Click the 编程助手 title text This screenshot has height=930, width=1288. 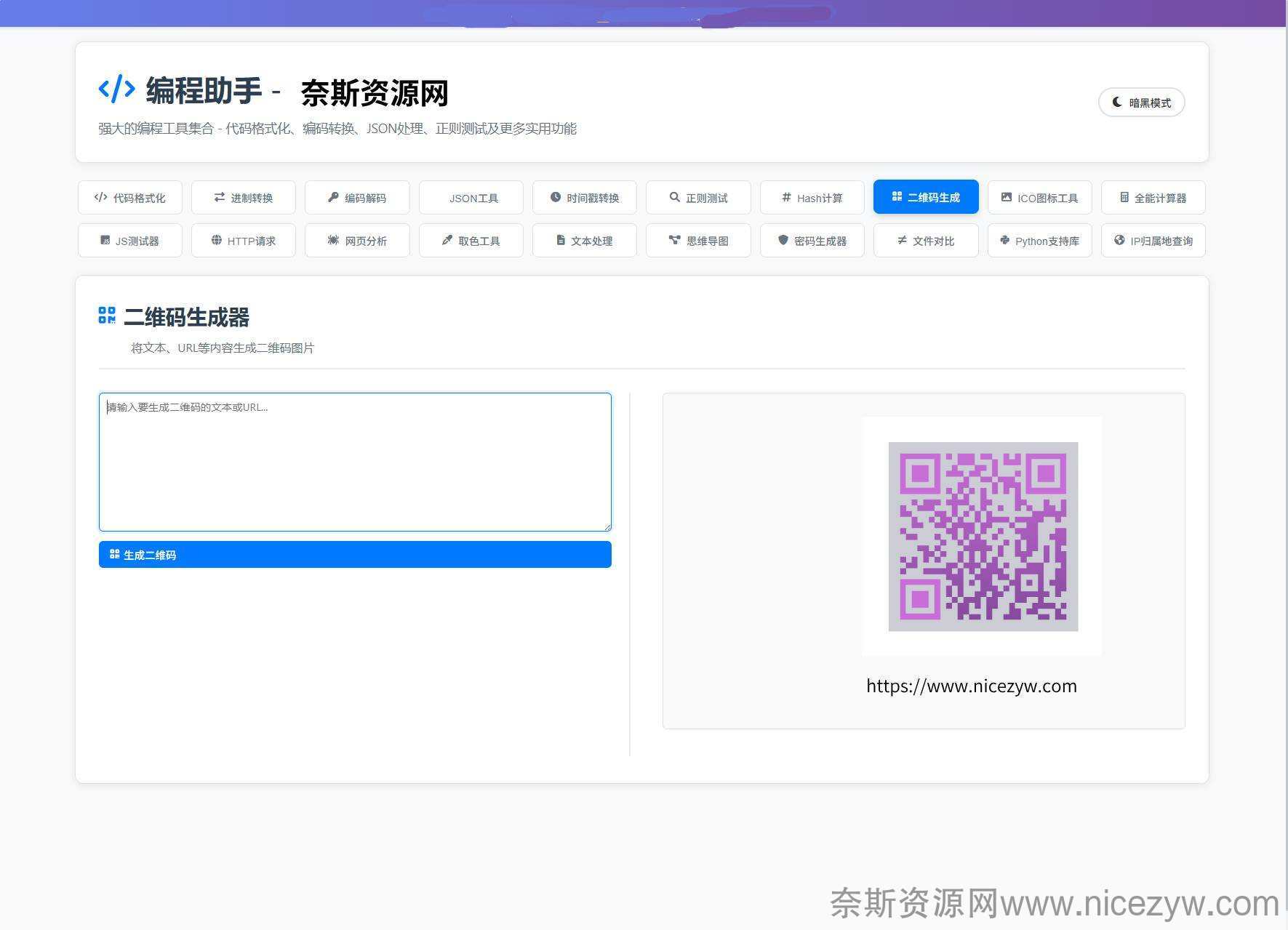204,91
